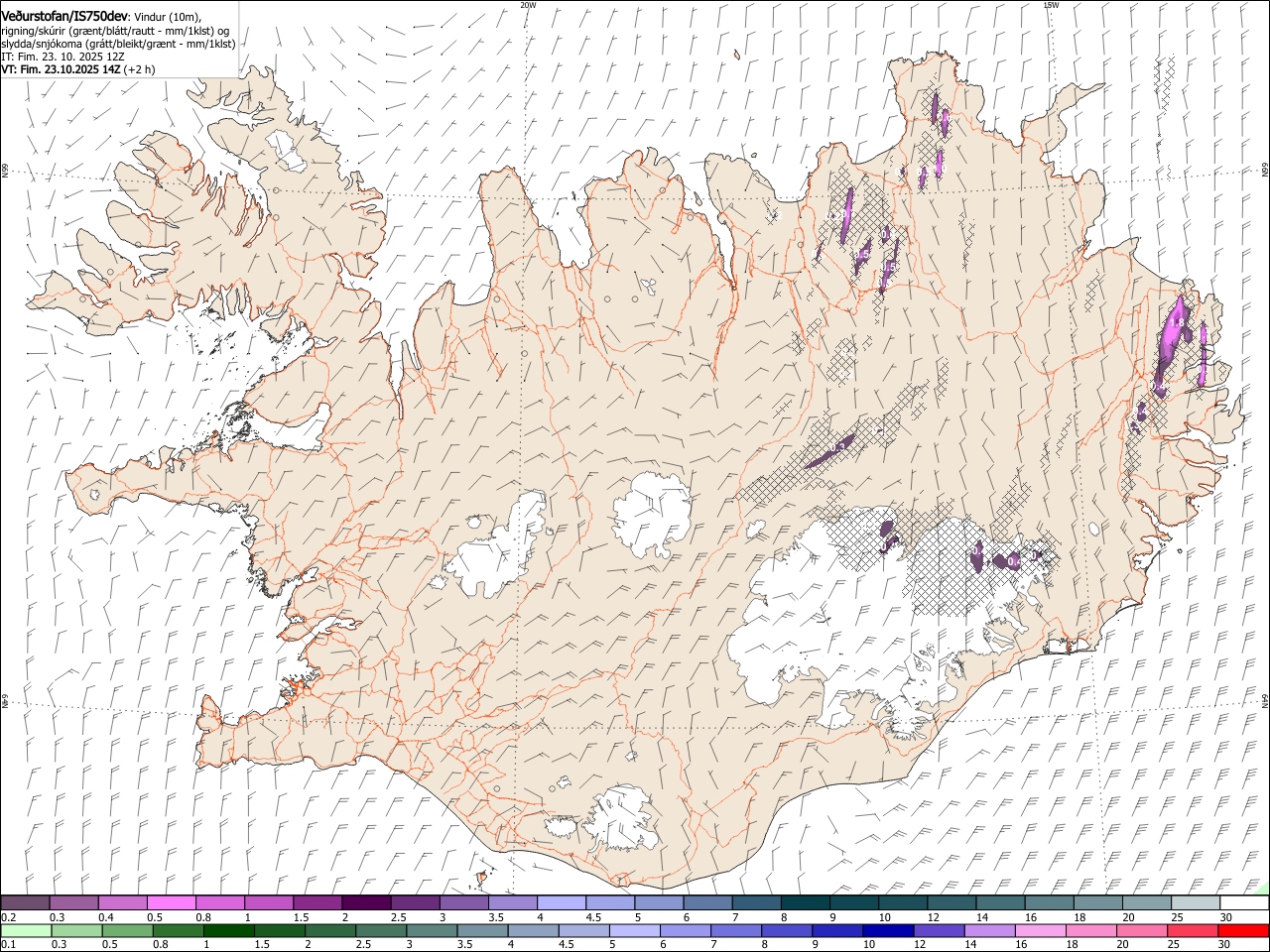Select the 25 red-pink swatch in lower row
Viewport: 1270px width, 952px height.
1193,931
